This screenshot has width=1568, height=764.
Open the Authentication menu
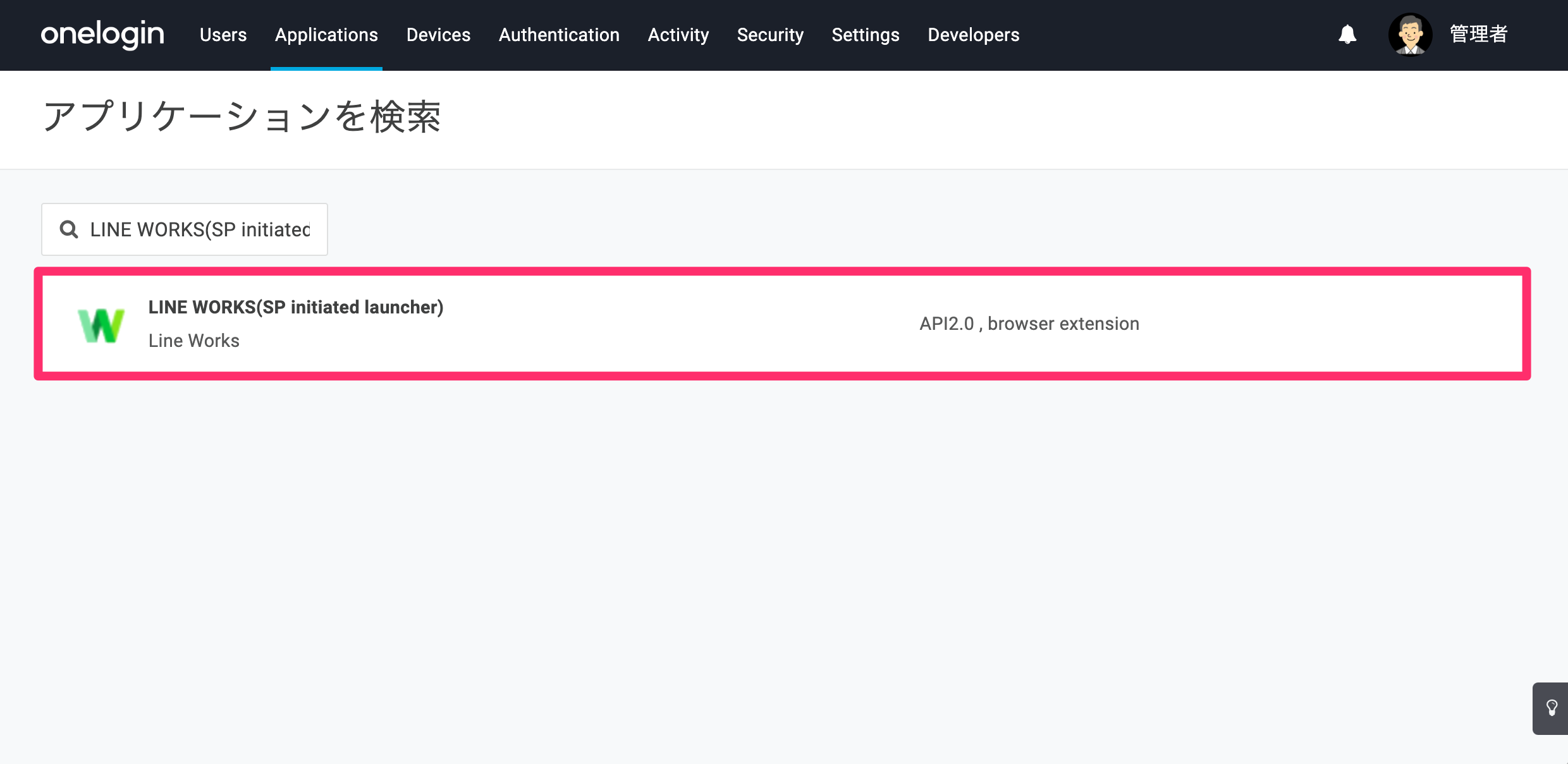559,35
